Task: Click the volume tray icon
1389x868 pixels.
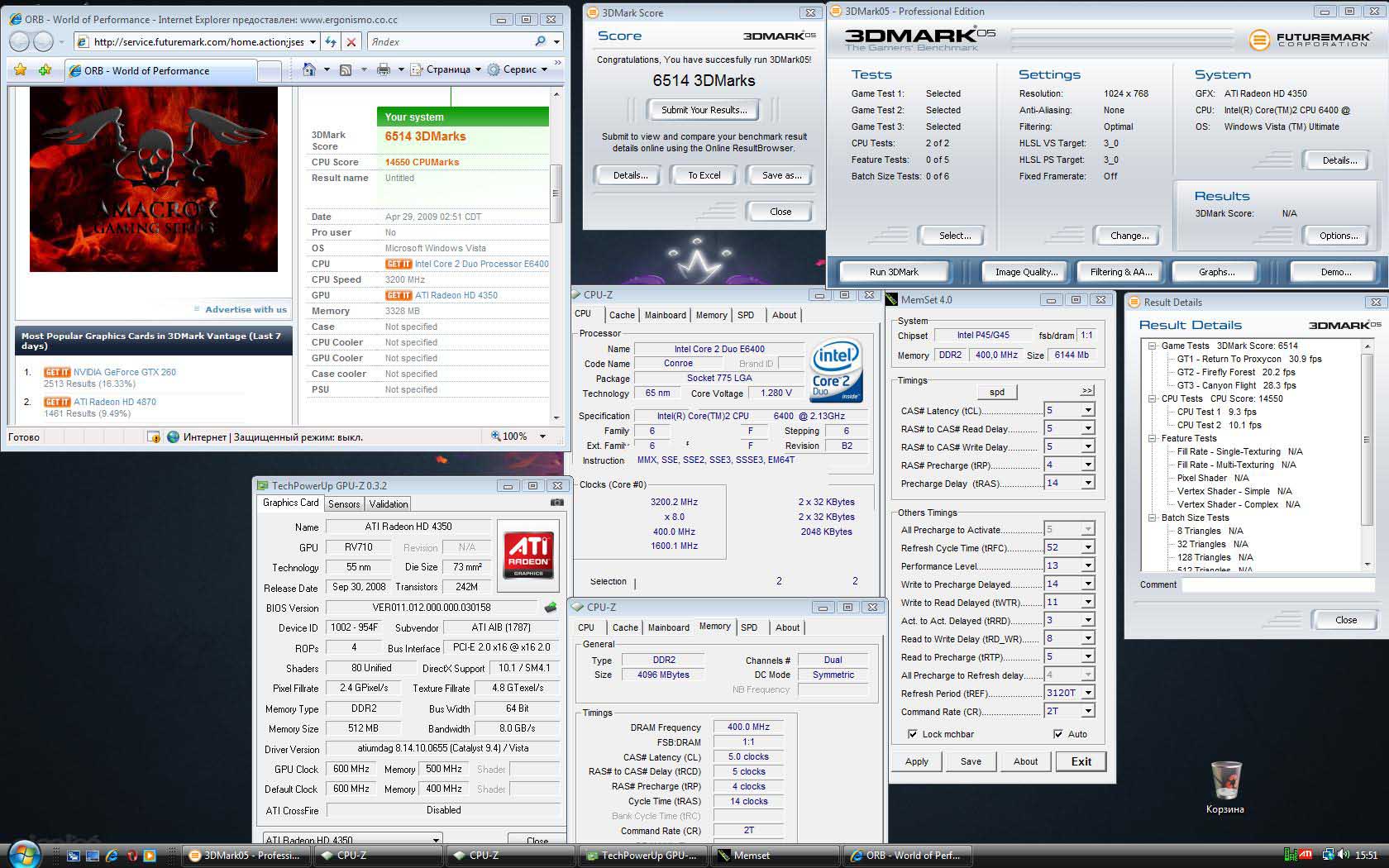Action: point(1344,855)
